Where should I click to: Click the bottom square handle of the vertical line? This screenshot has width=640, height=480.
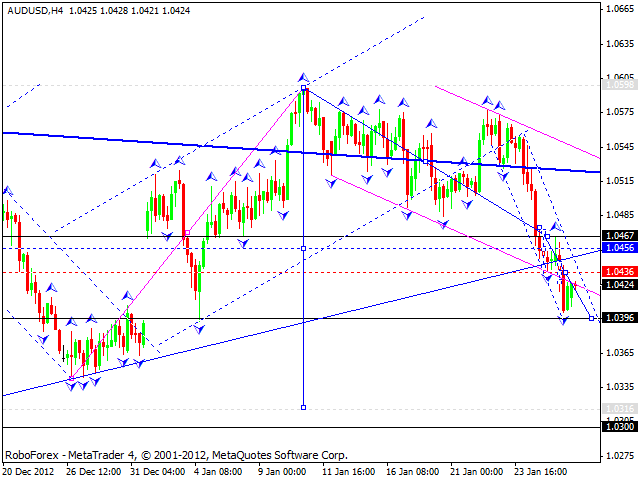303,406
